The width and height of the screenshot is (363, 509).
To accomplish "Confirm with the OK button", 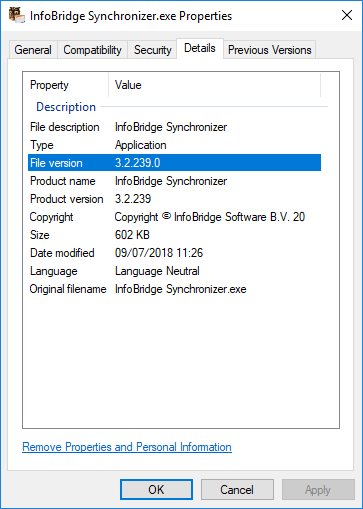I will 156,490.
